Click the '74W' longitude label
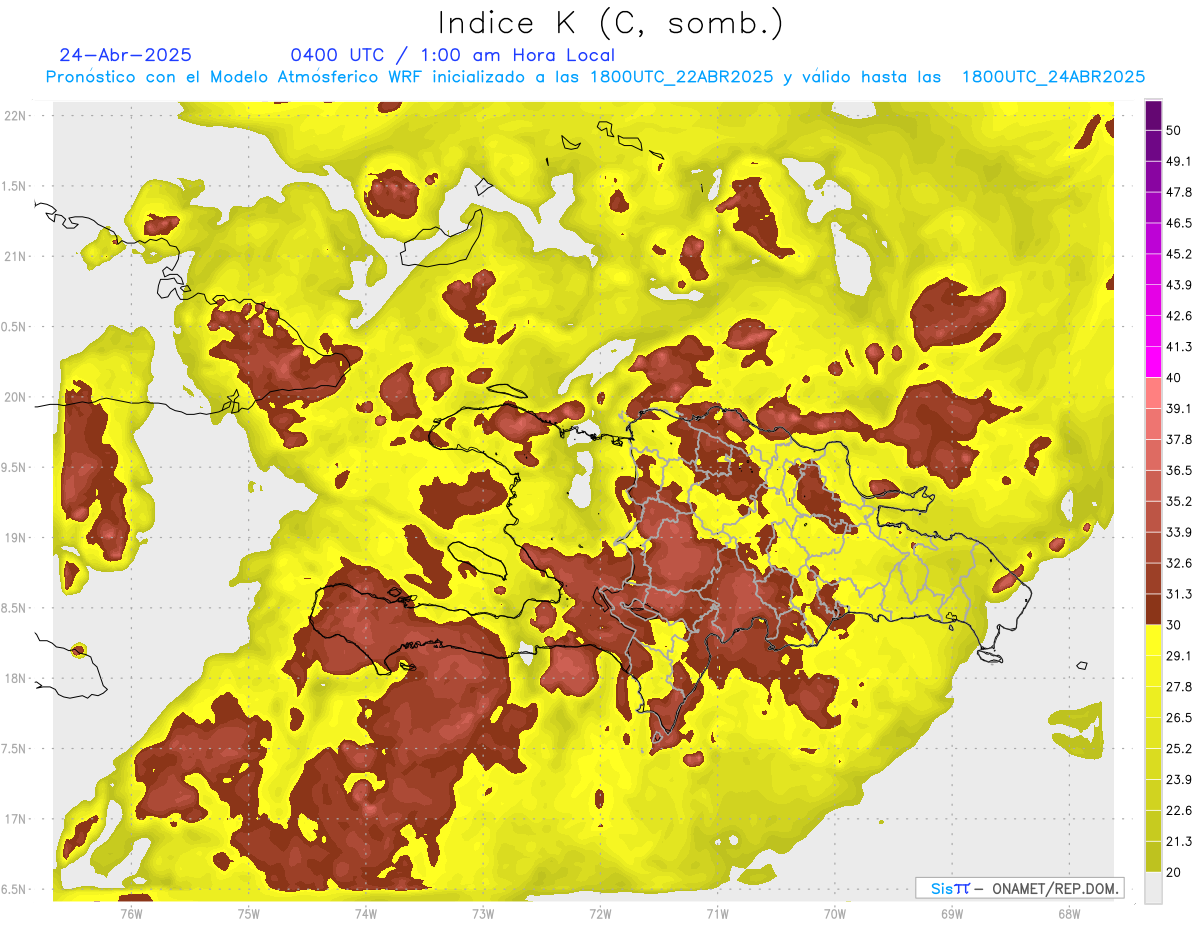This screenshot has height=927, width=1200. (366, 913)
